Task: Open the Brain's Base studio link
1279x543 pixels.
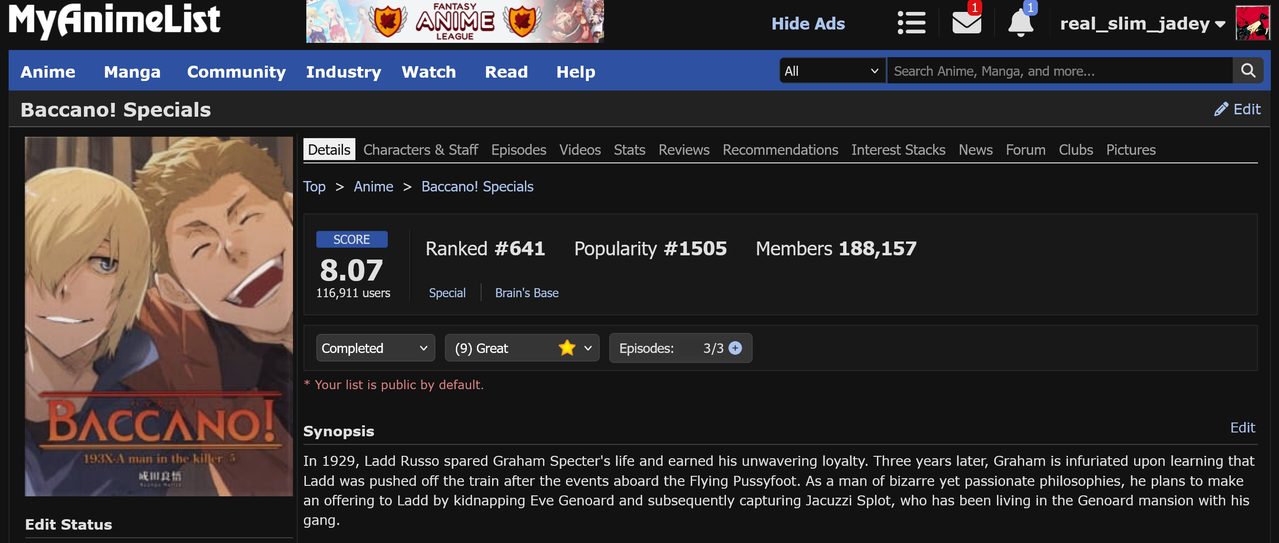Action: [527, 293]
